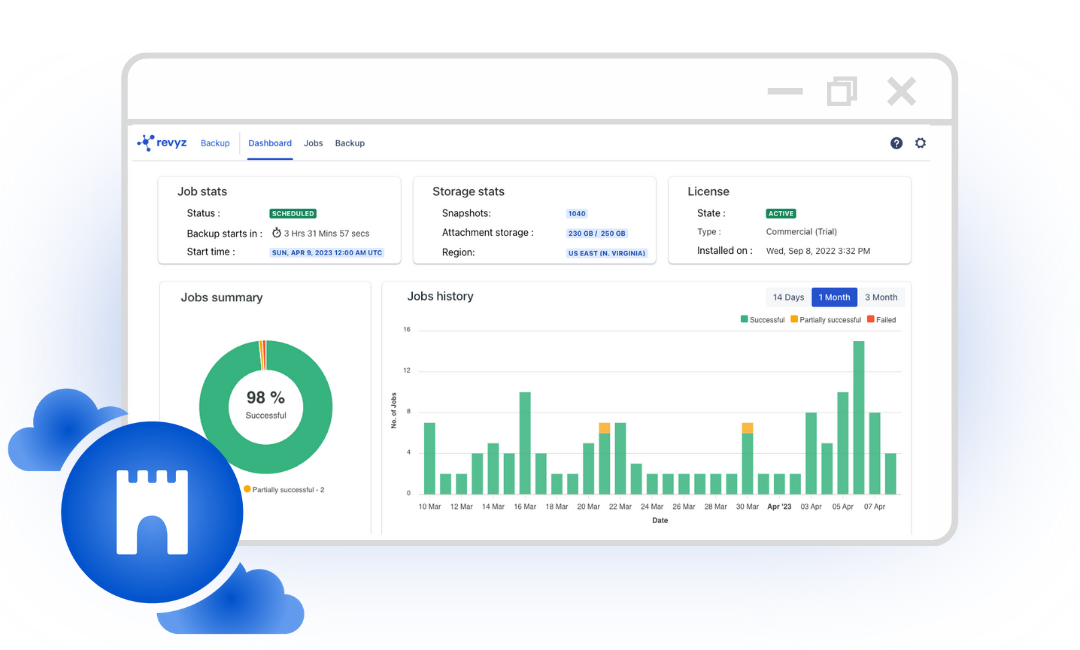The image size is (1080, 650).
Task: Click the window maximize icon
Action: click(842, 92)
